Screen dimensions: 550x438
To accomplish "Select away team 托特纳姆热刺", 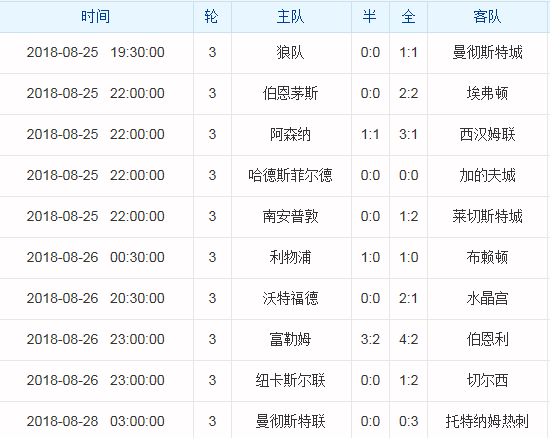I will click(x=487, y=422).
